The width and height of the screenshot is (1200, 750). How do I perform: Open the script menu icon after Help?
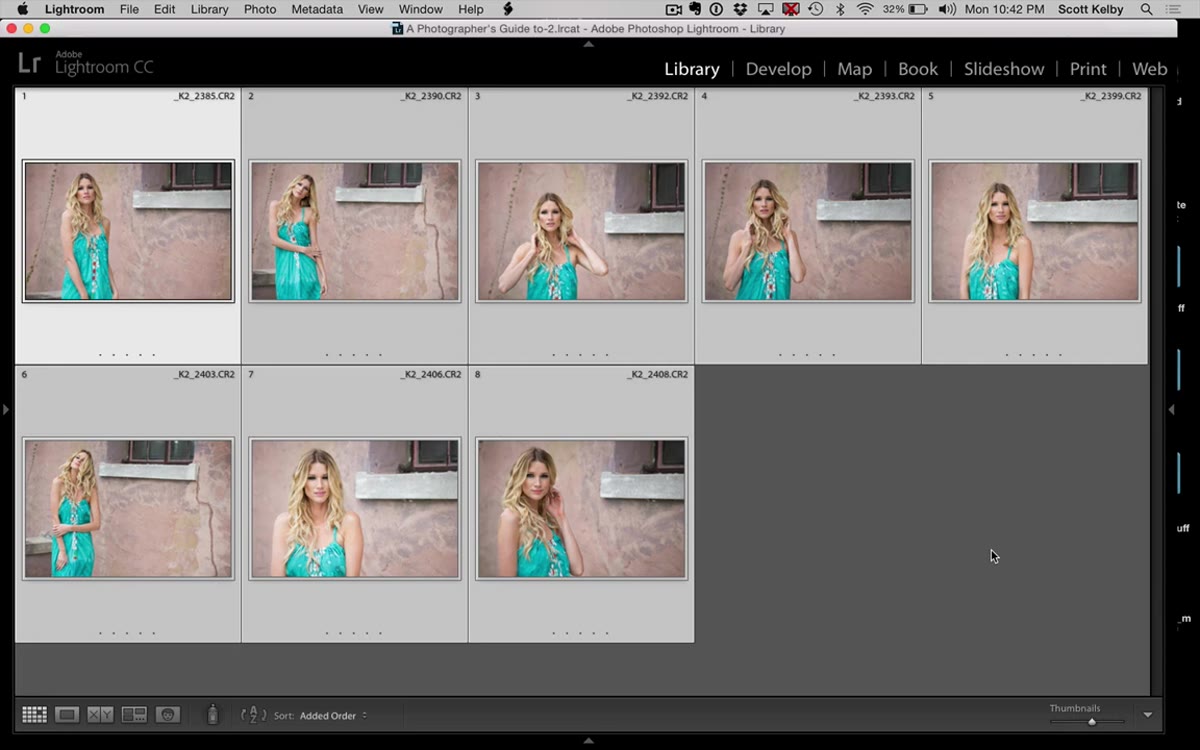[508, 9]
